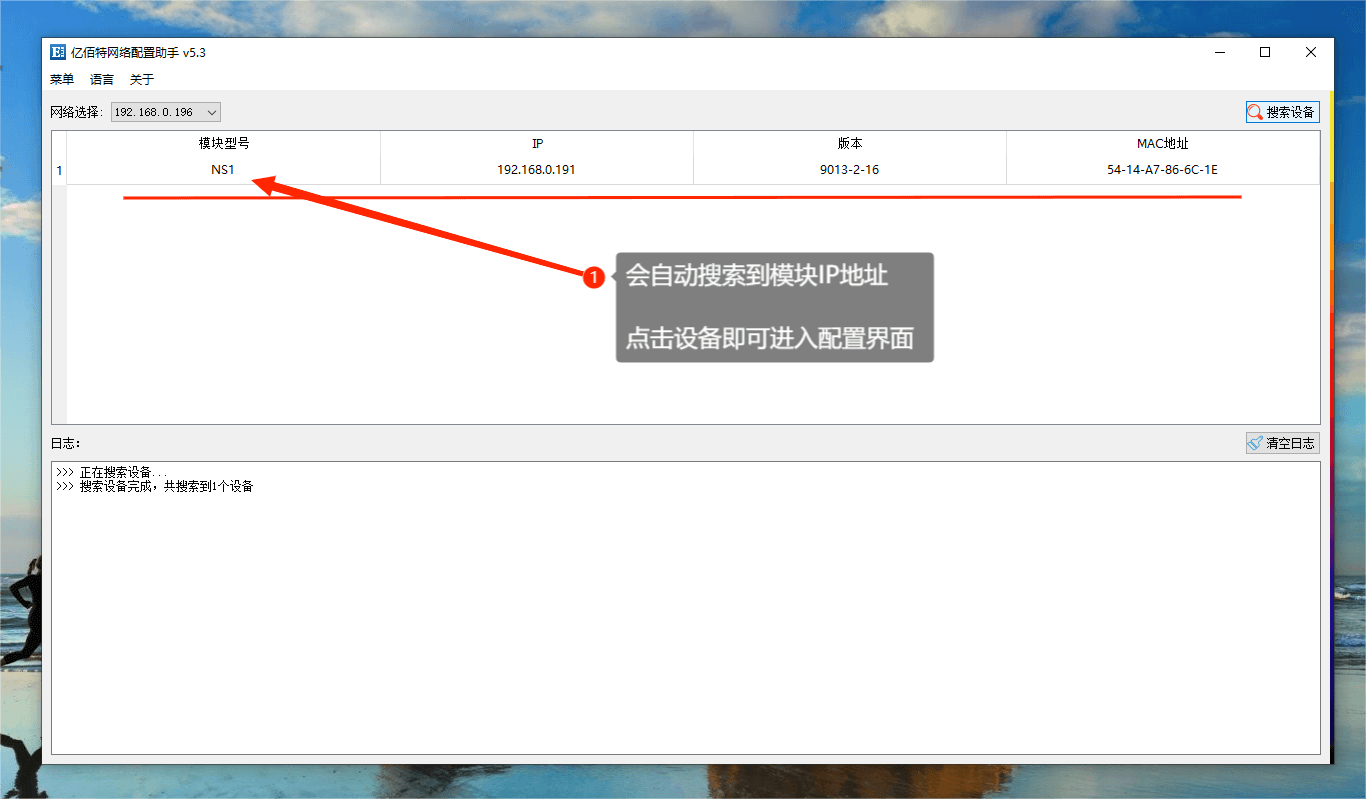
Task: Click the 模块型号 column header
Action: [223, 144]
